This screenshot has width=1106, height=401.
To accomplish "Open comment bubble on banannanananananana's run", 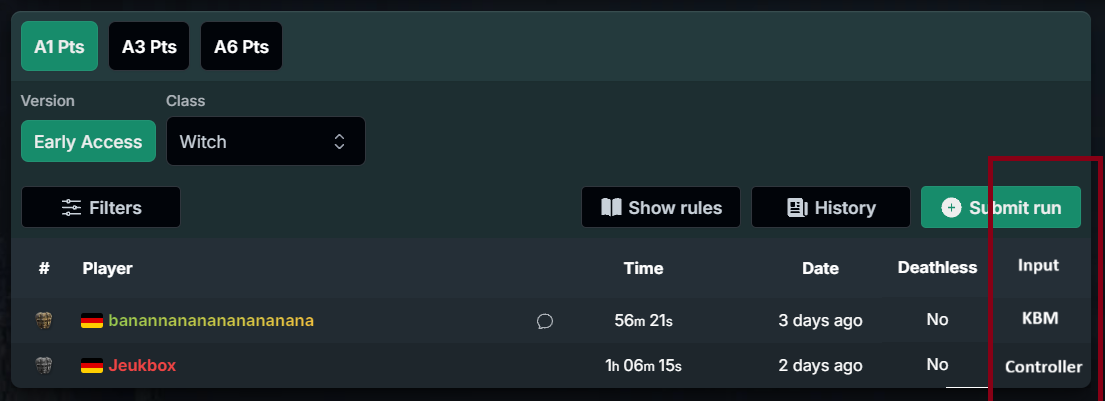I will point(545,321).
